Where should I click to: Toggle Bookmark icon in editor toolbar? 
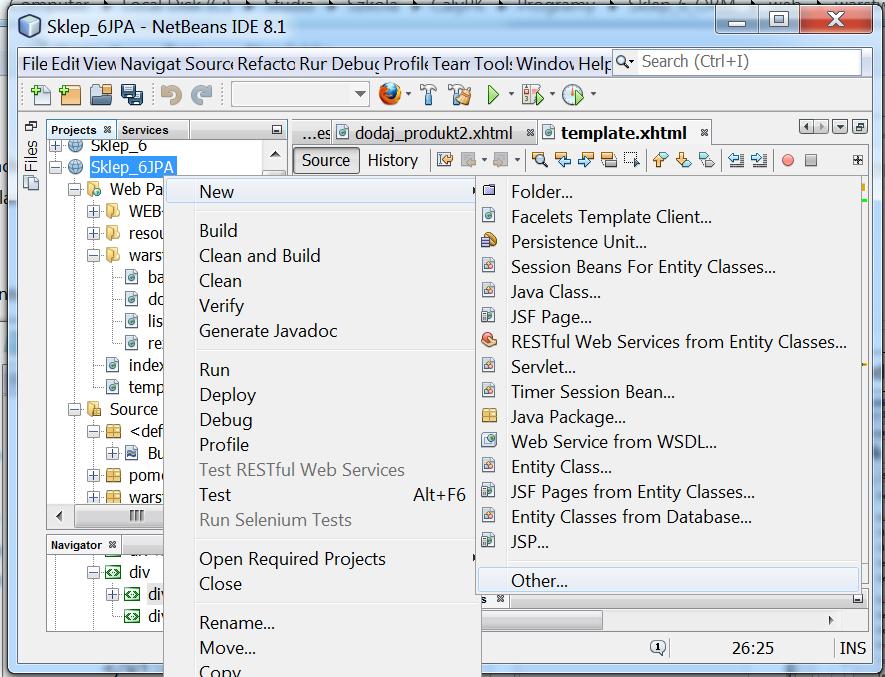tap(707, 160)
